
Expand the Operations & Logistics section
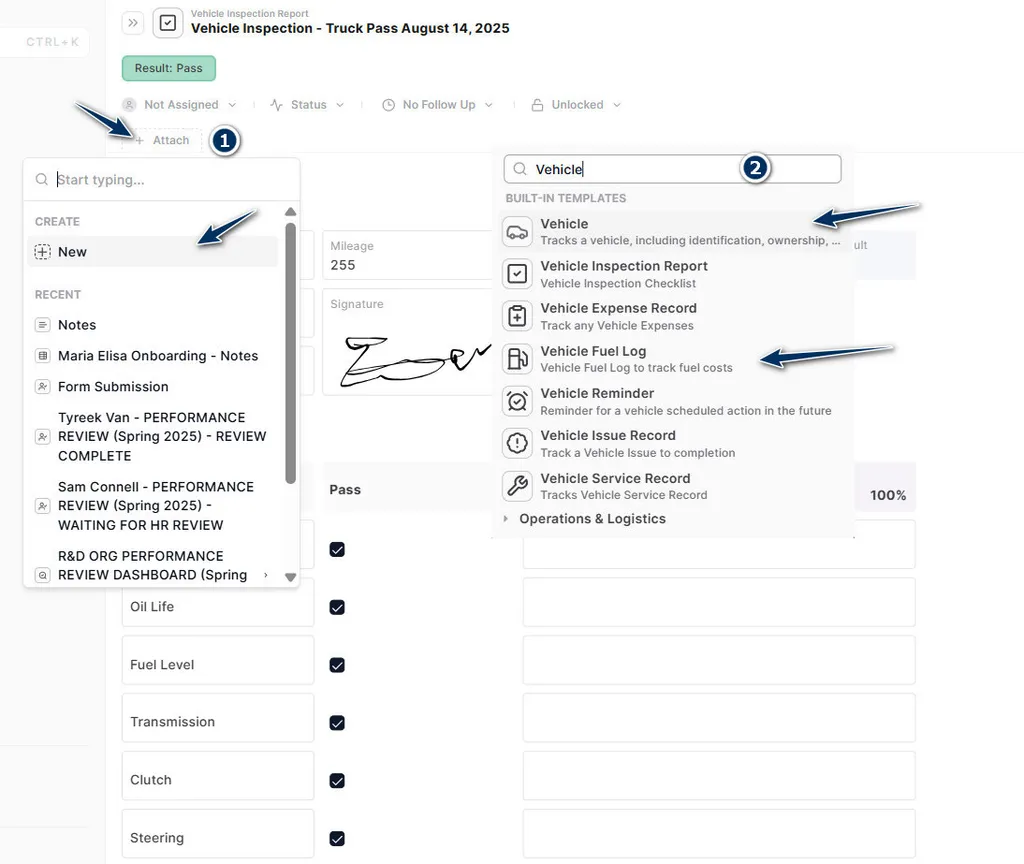592,519
